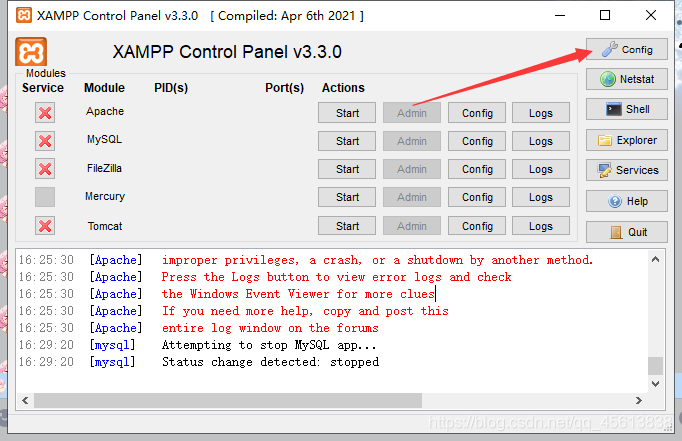682x441 pixels.
Task: Open FileZilla Config menu button
Action: [x=477, y=169]
